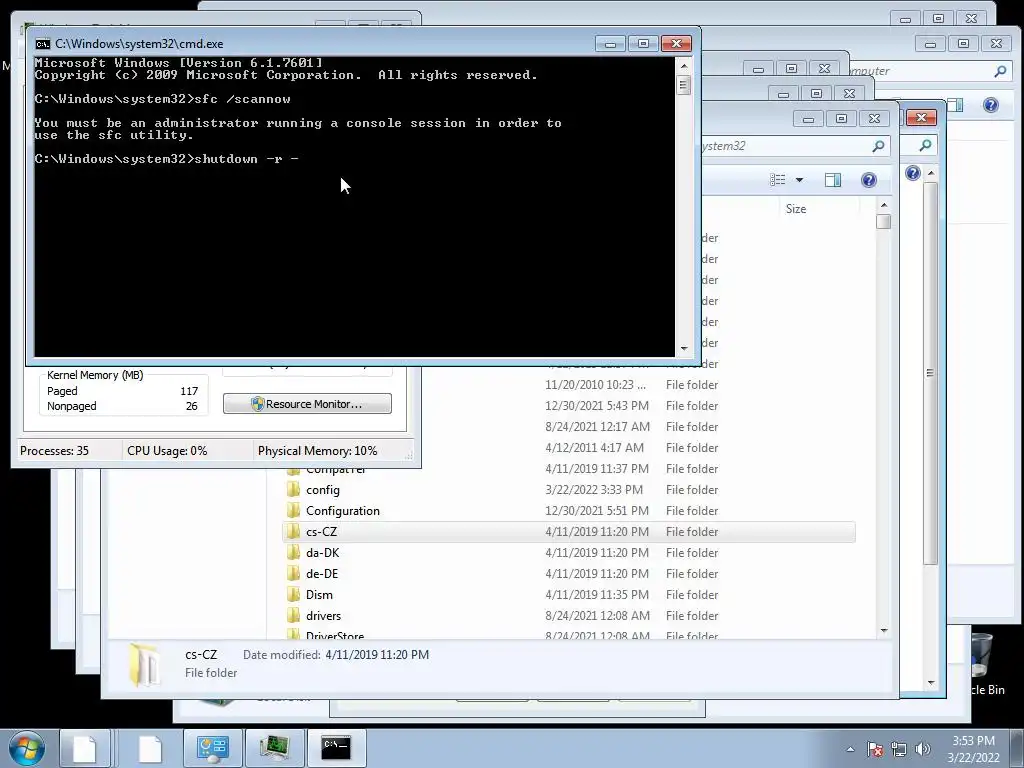Click scroll-up arrow in cmd window
Viewport: 1024px width, 768px height.
pyautogui.click(x=684, y=66)
